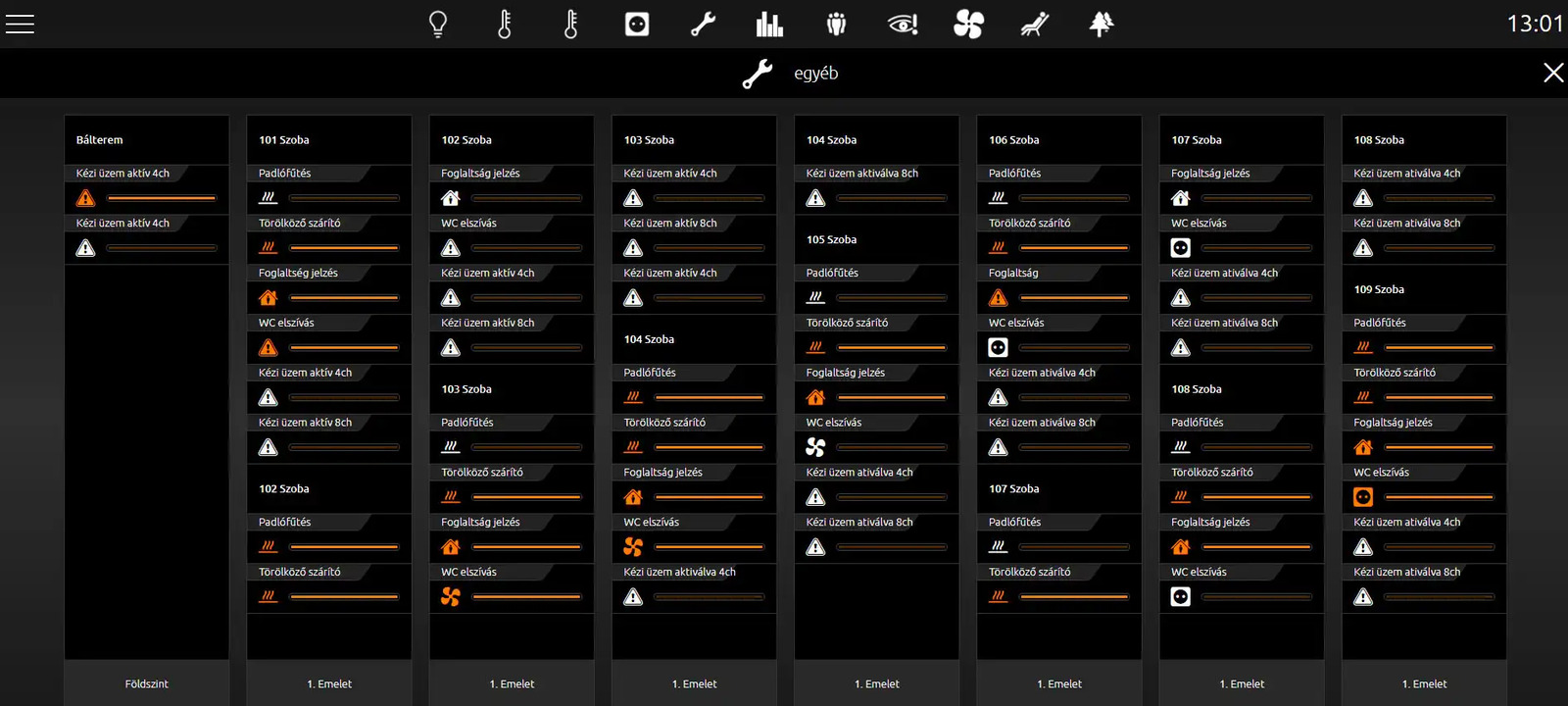1568x706 pixels.
Task: Select the power socket icon in top bar
Action: click(x=637, y=24)
